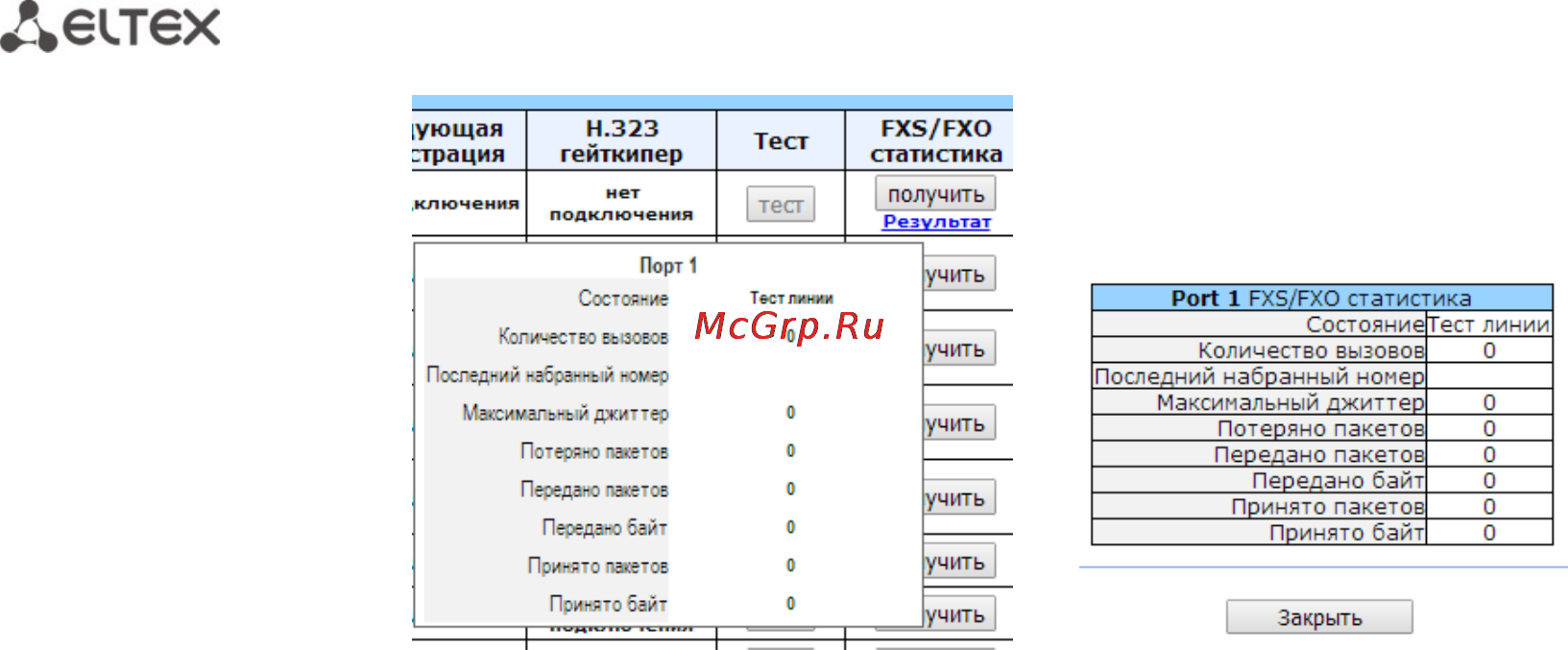Click Принято байт row in the statistics table
The image size is (1568, 650).
coord(1322,532)
